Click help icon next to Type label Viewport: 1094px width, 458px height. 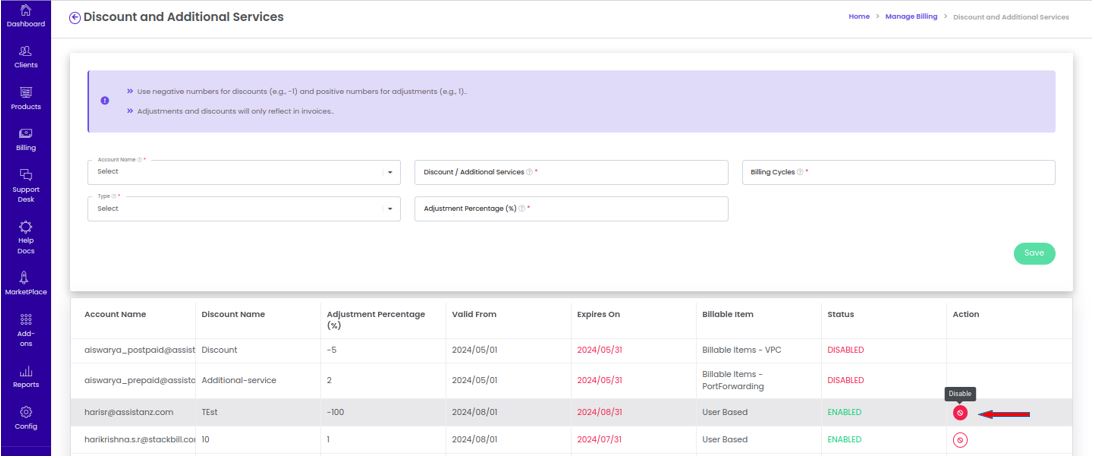pos(114,196)
